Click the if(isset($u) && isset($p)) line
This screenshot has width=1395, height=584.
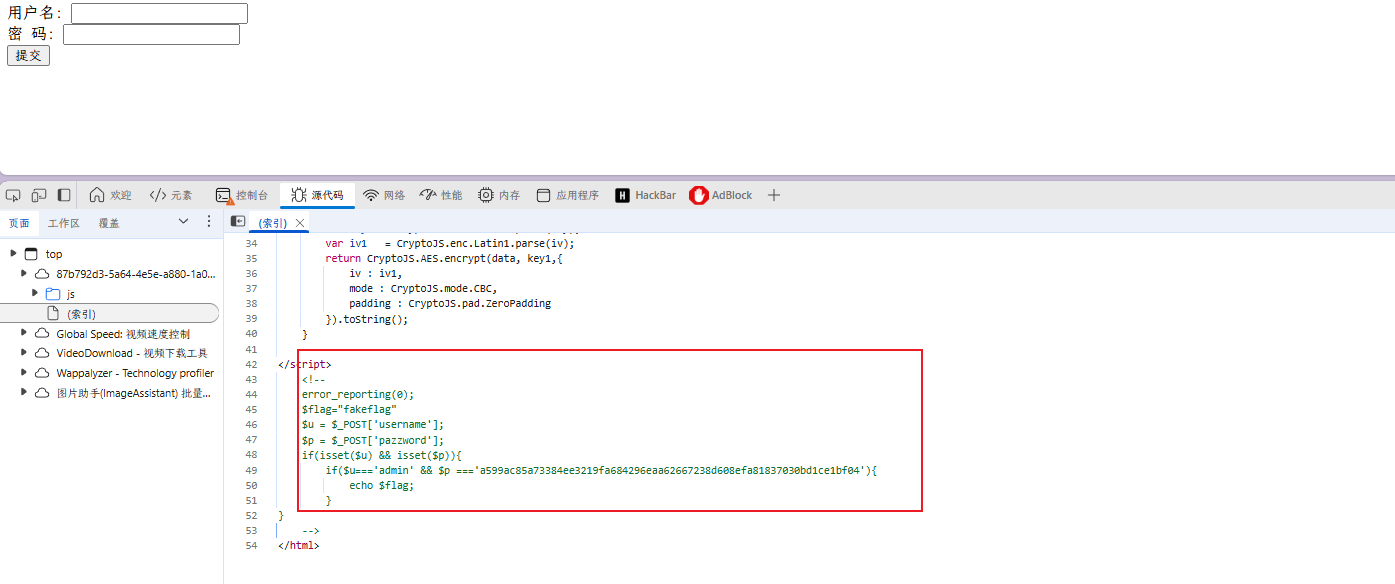[x=382, y=455]
